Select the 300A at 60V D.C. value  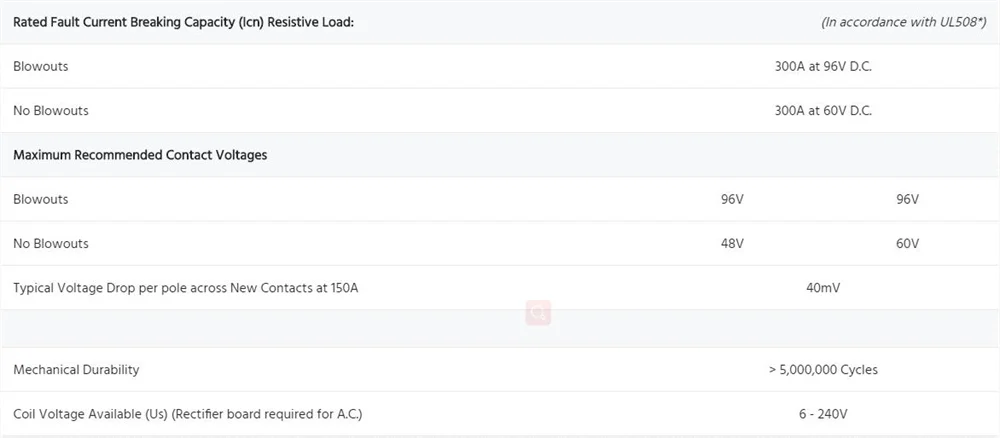pos(823,110)
